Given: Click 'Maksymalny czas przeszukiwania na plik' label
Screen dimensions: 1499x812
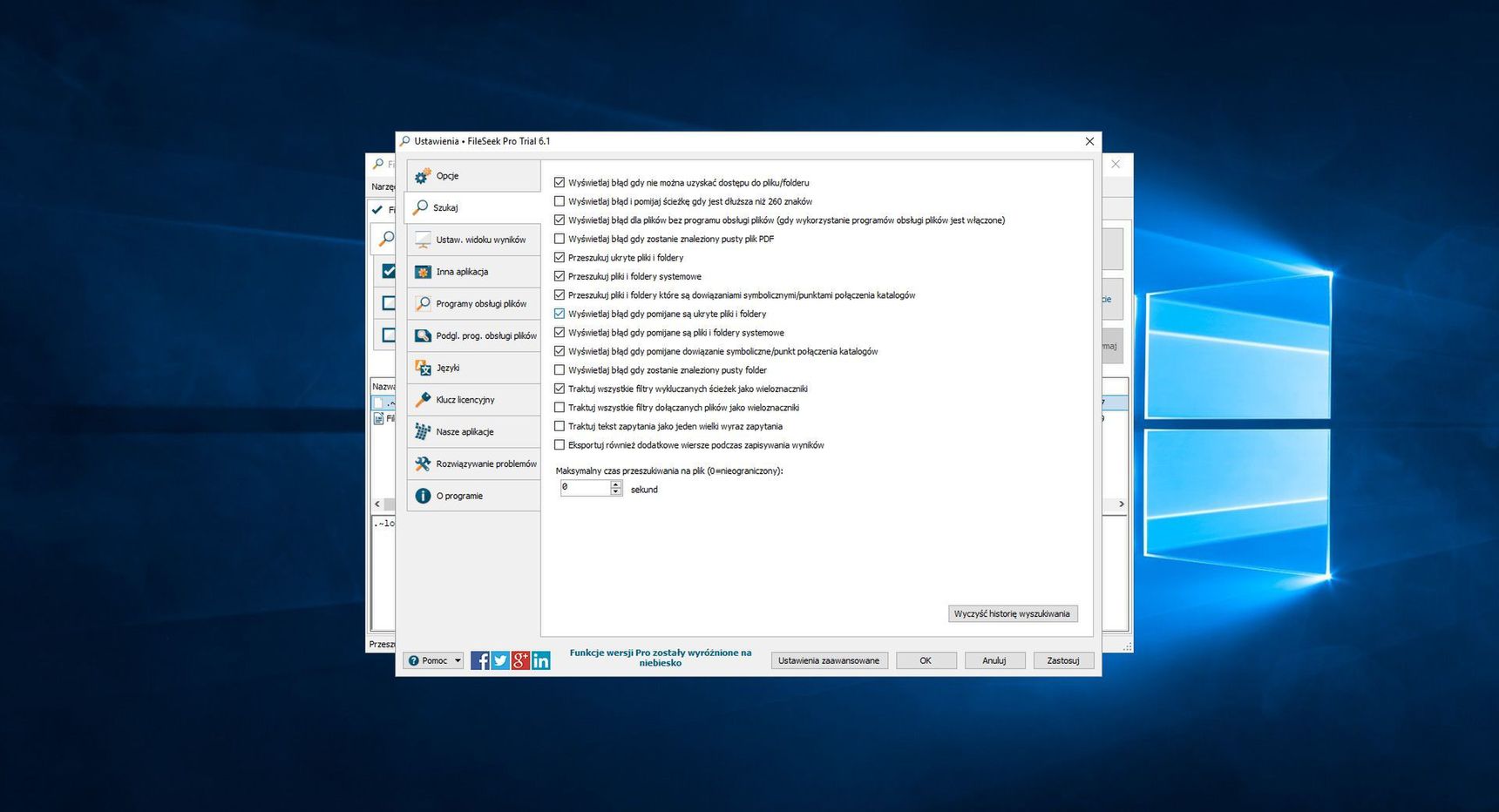Looking at the screenshot, I should 669,470.
